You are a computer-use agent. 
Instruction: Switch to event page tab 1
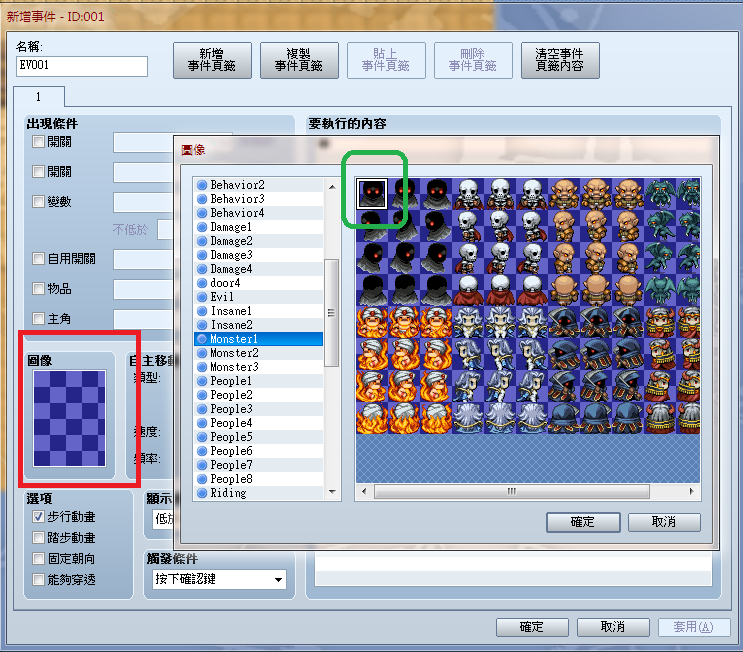pyautogui.click(x=39, y=97)
